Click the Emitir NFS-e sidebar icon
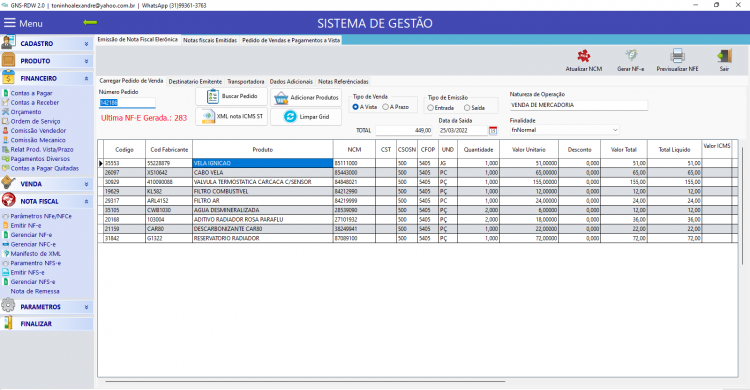 tap(6, 272)
